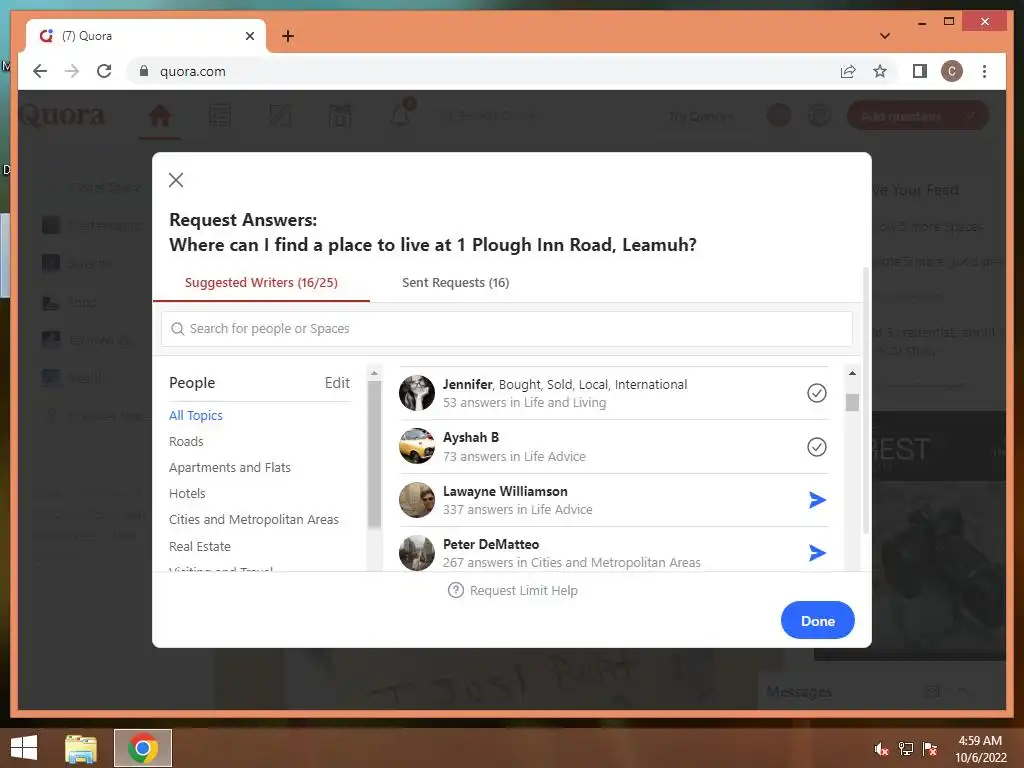Open a new browser tab
Screen dimensions: 1024x768
(288, 36)
